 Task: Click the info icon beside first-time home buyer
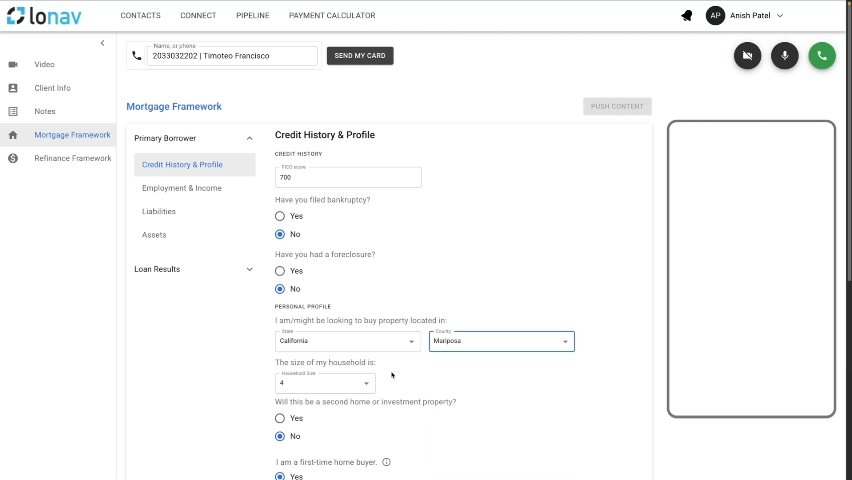[x=386, y=462]
